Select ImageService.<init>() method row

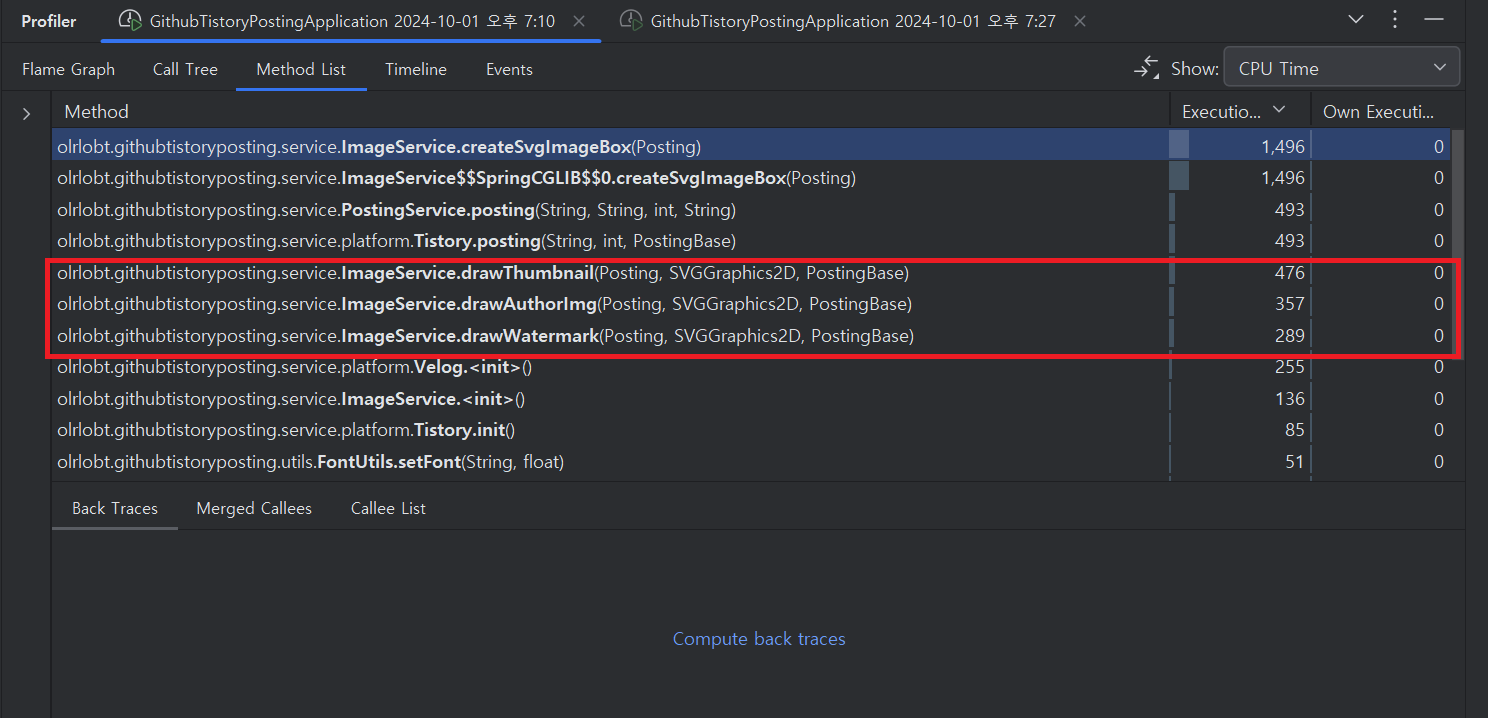(751, 399)
